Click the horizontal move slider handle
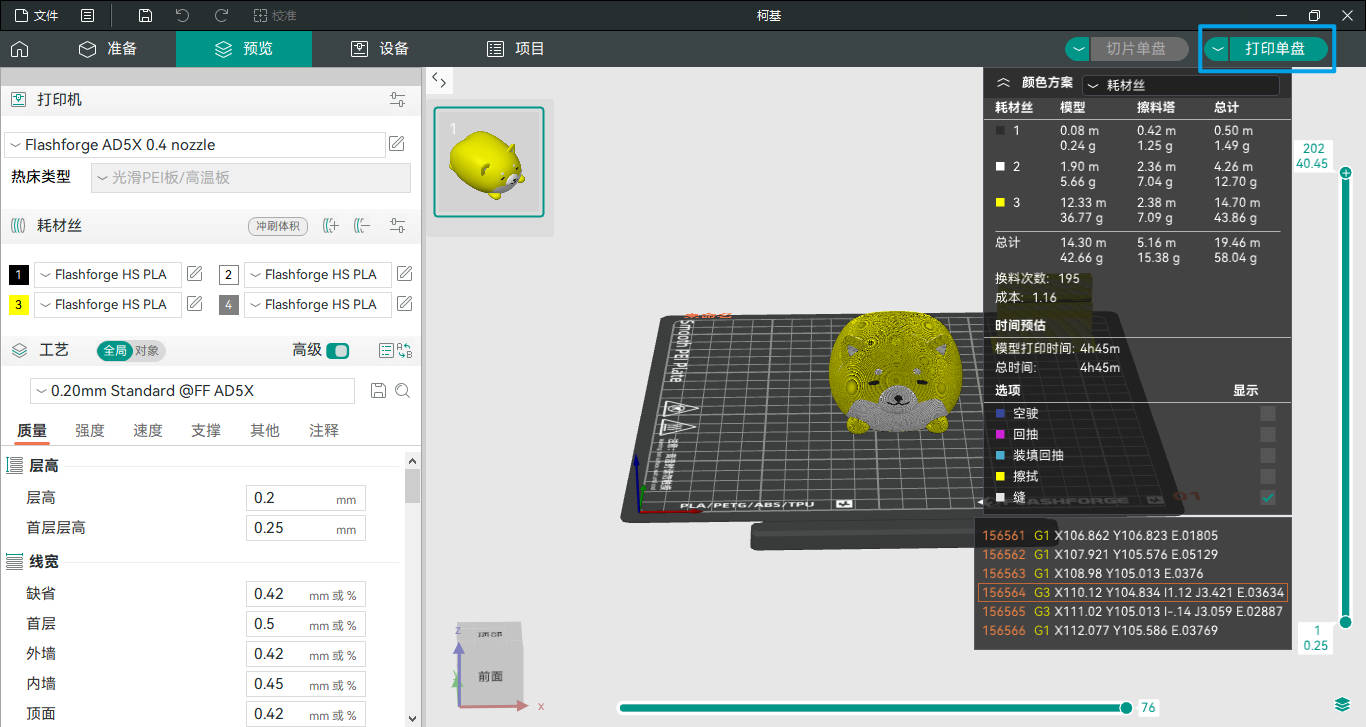1366x727 pixels. [x=1126, y=708]
